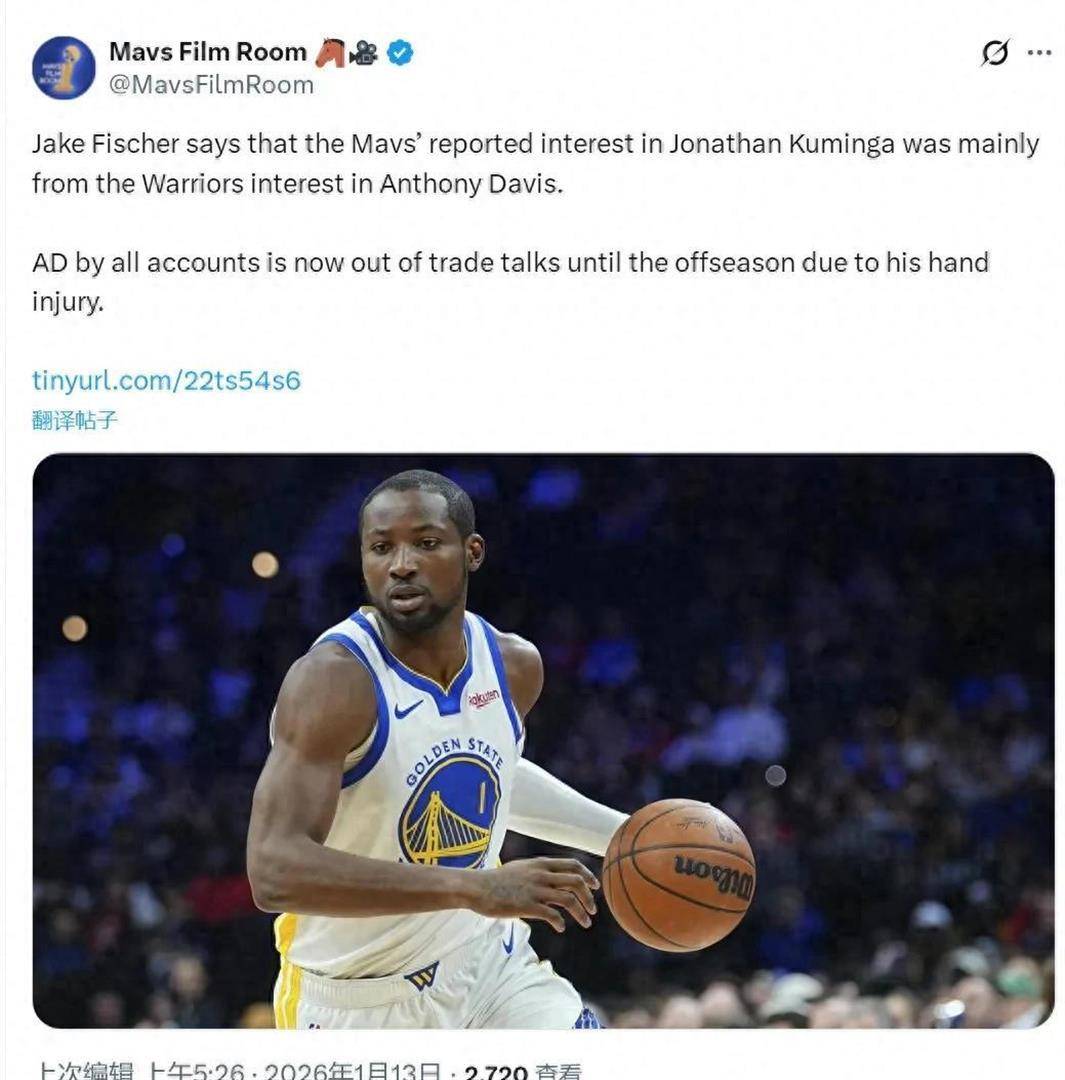Viewport: 1065px width, 1080px height.
Task: Click the Golden State jersey logo in photo
Action: pyautogui.click(x=450, y=806)
